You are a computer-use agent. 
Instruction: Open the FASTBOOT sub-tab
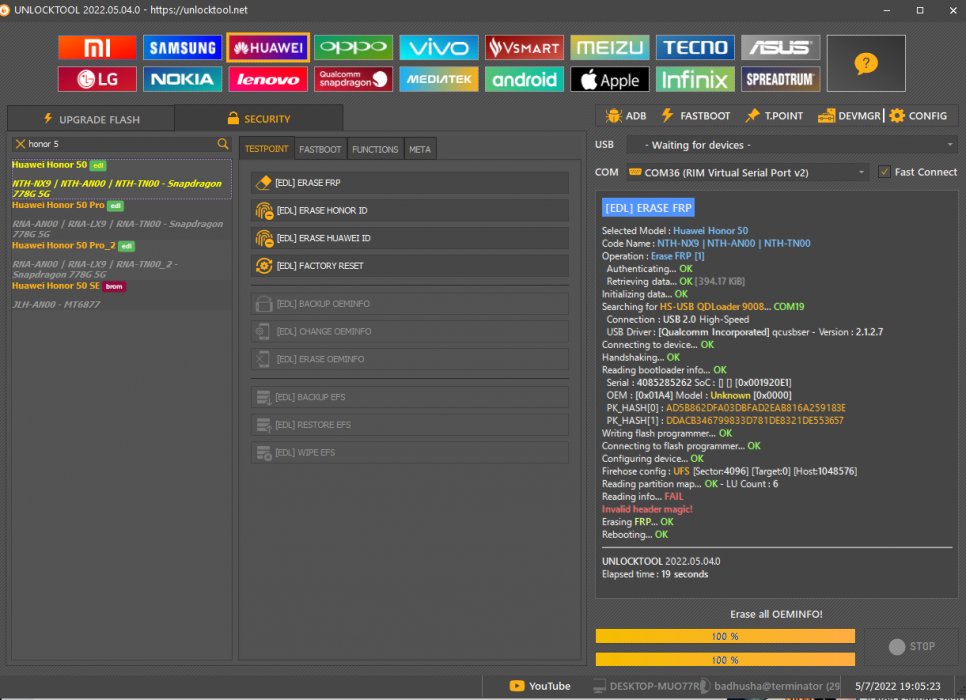point(320,150)
